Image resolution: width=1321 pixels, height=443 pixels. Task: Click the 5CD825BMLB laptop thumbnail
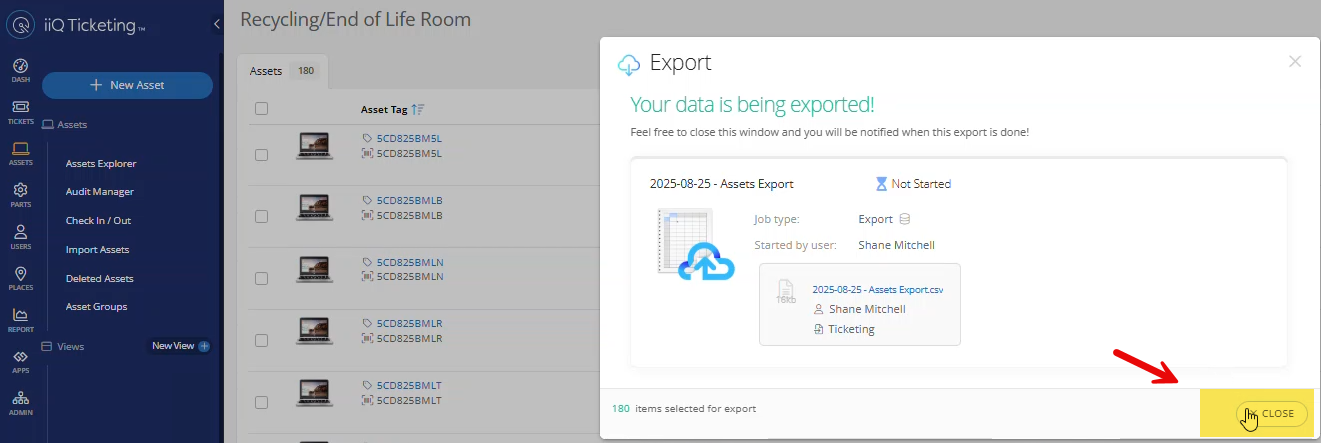click(x=315, y=207)
